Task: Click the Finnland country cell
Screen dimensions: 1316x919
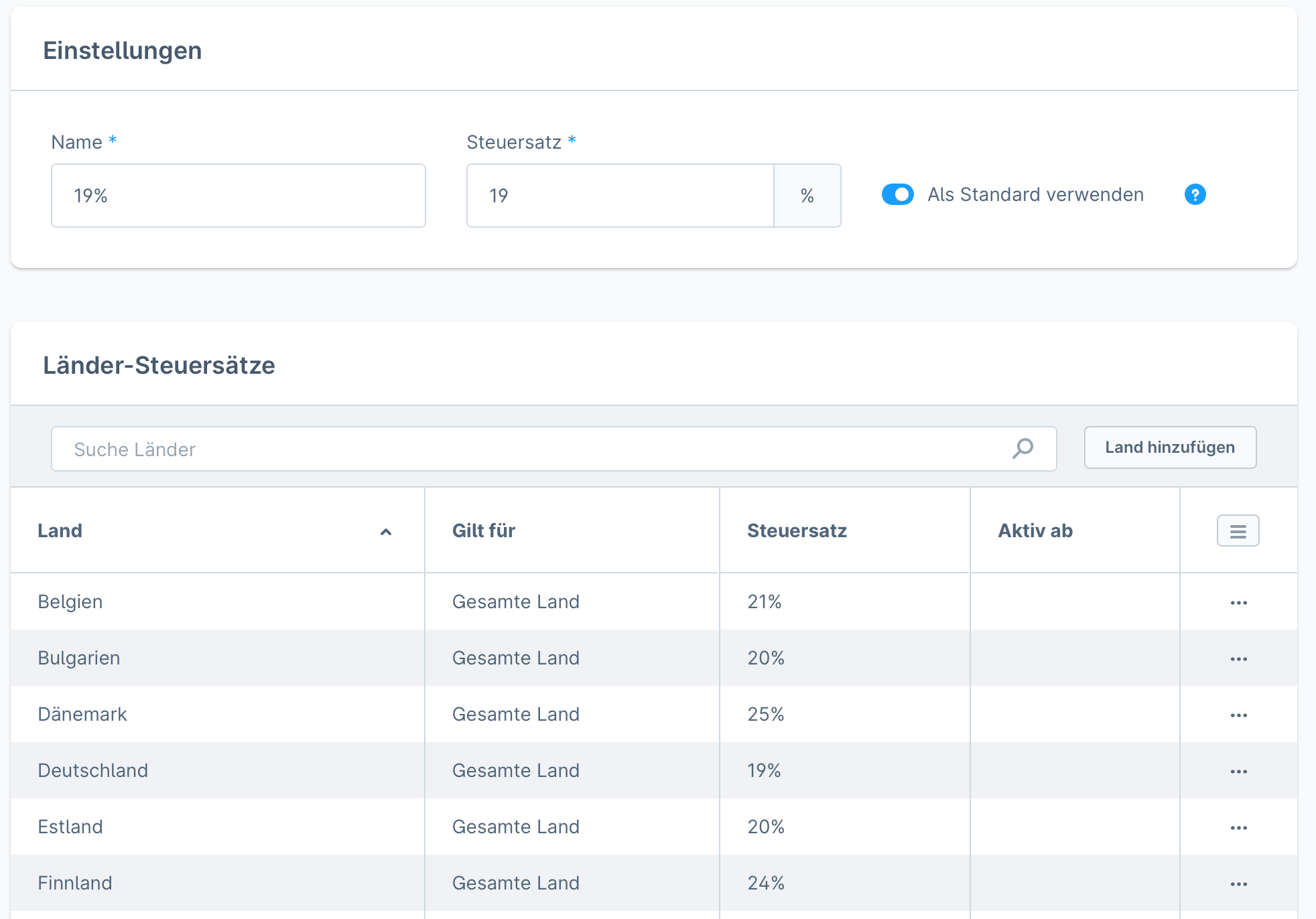Action: tap(75, 883)
